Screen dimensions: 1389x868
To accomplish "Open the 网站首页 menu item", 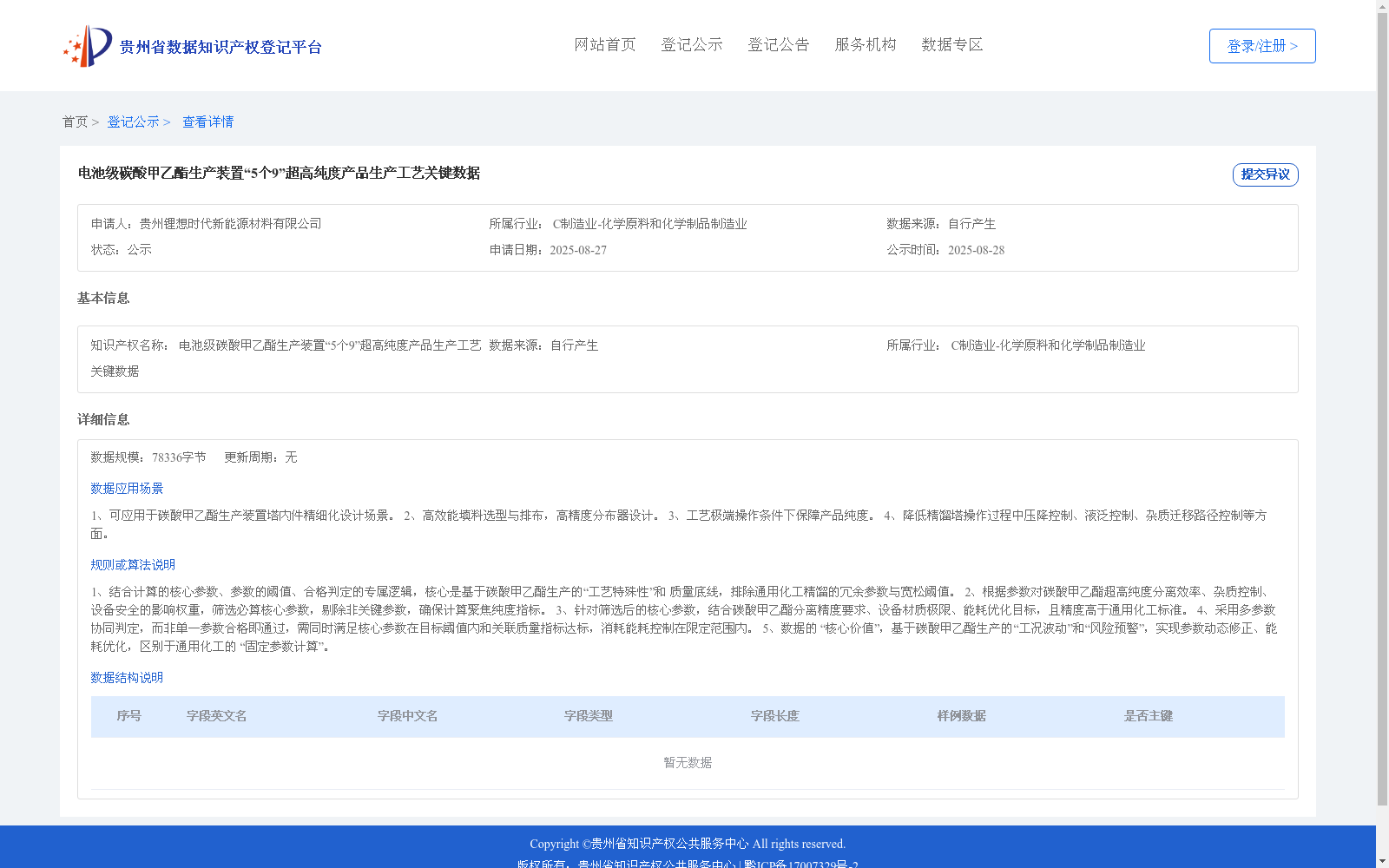I will tap(605, 44).
